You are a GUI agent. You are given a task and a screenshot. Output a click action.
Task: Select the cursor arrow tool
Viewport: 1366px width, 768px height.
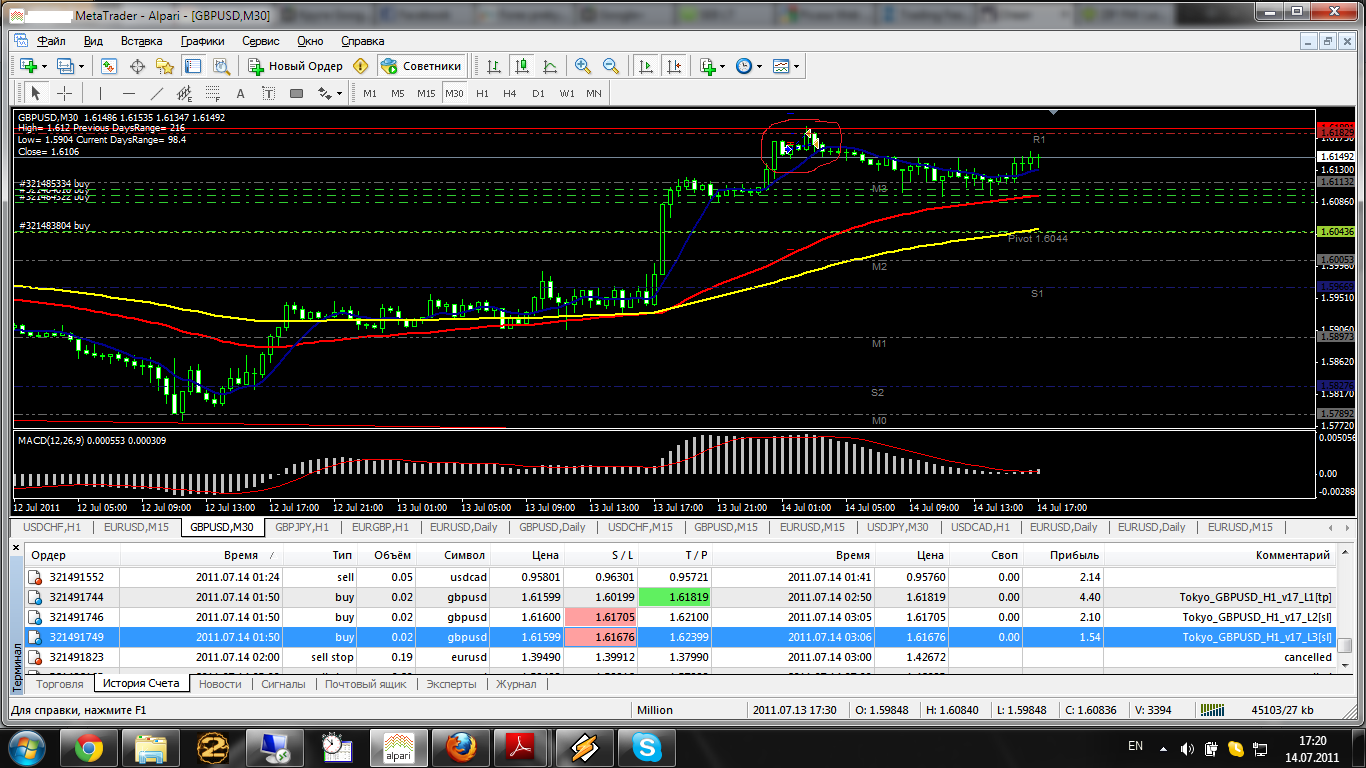click(36, 93)
